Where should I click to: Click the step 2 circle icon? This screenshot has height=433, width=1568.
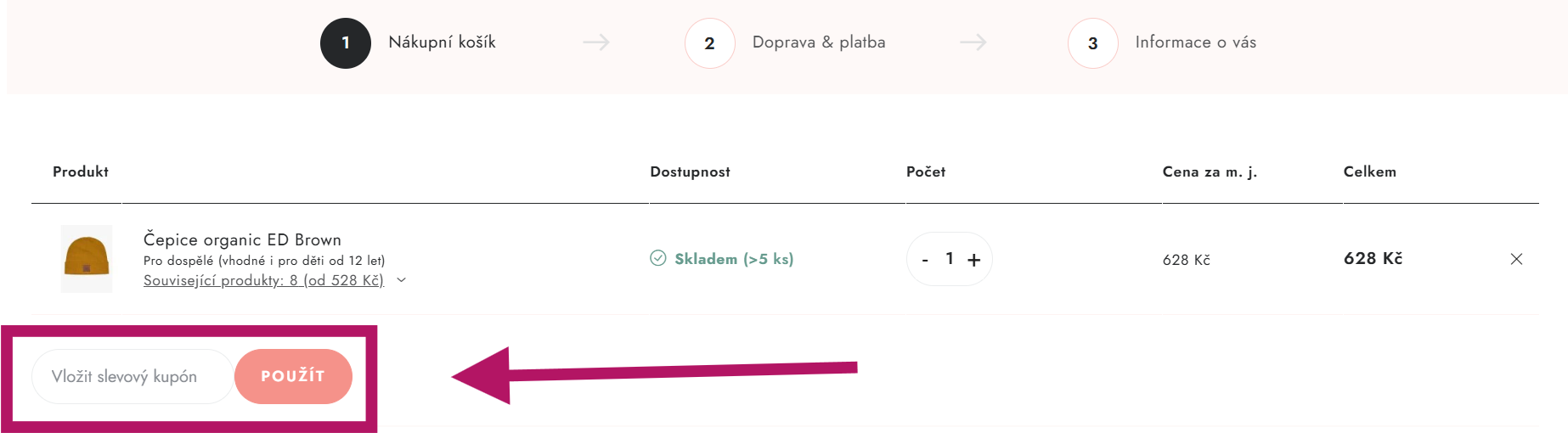click(x=709, y=43)
